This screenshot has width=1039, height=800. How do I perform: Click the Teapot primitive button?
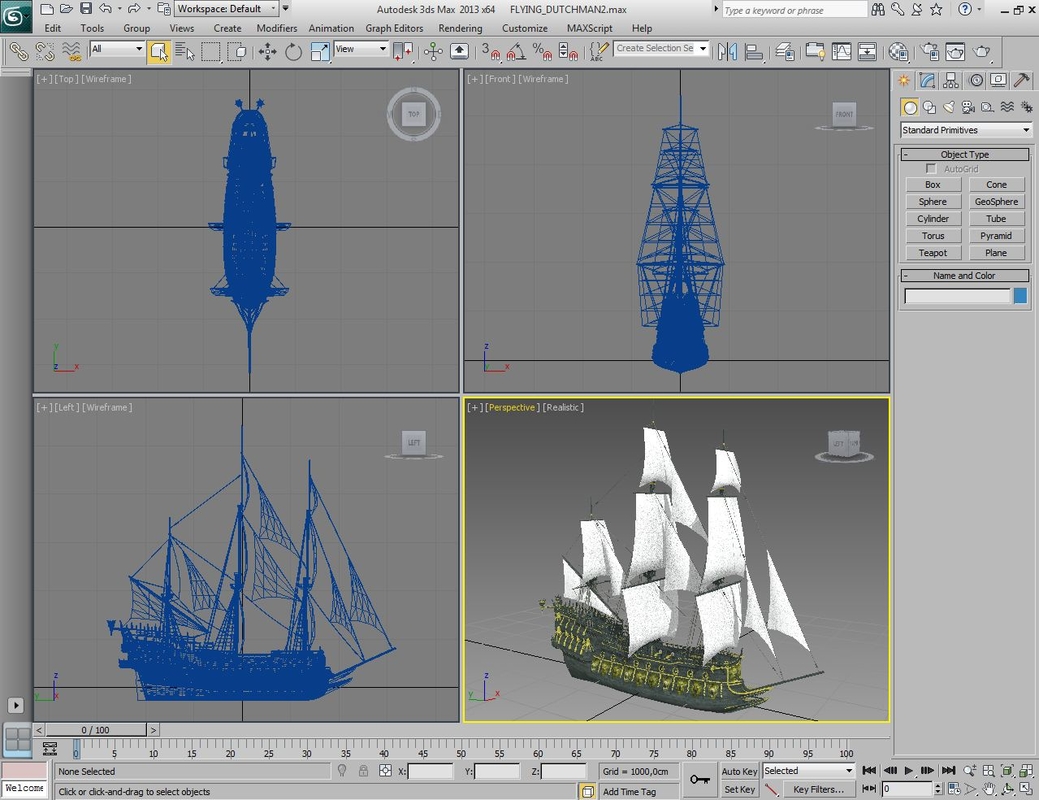tap(933, 253)
